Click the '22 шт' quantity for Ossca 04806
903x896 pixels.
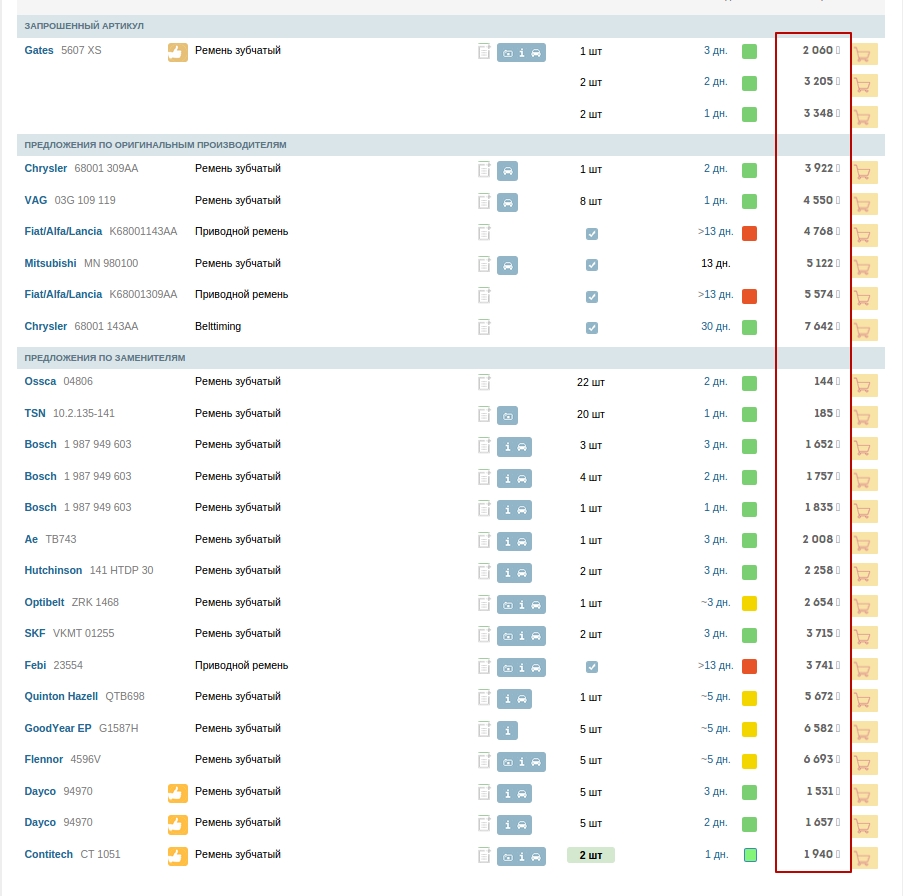coord(591,382)
